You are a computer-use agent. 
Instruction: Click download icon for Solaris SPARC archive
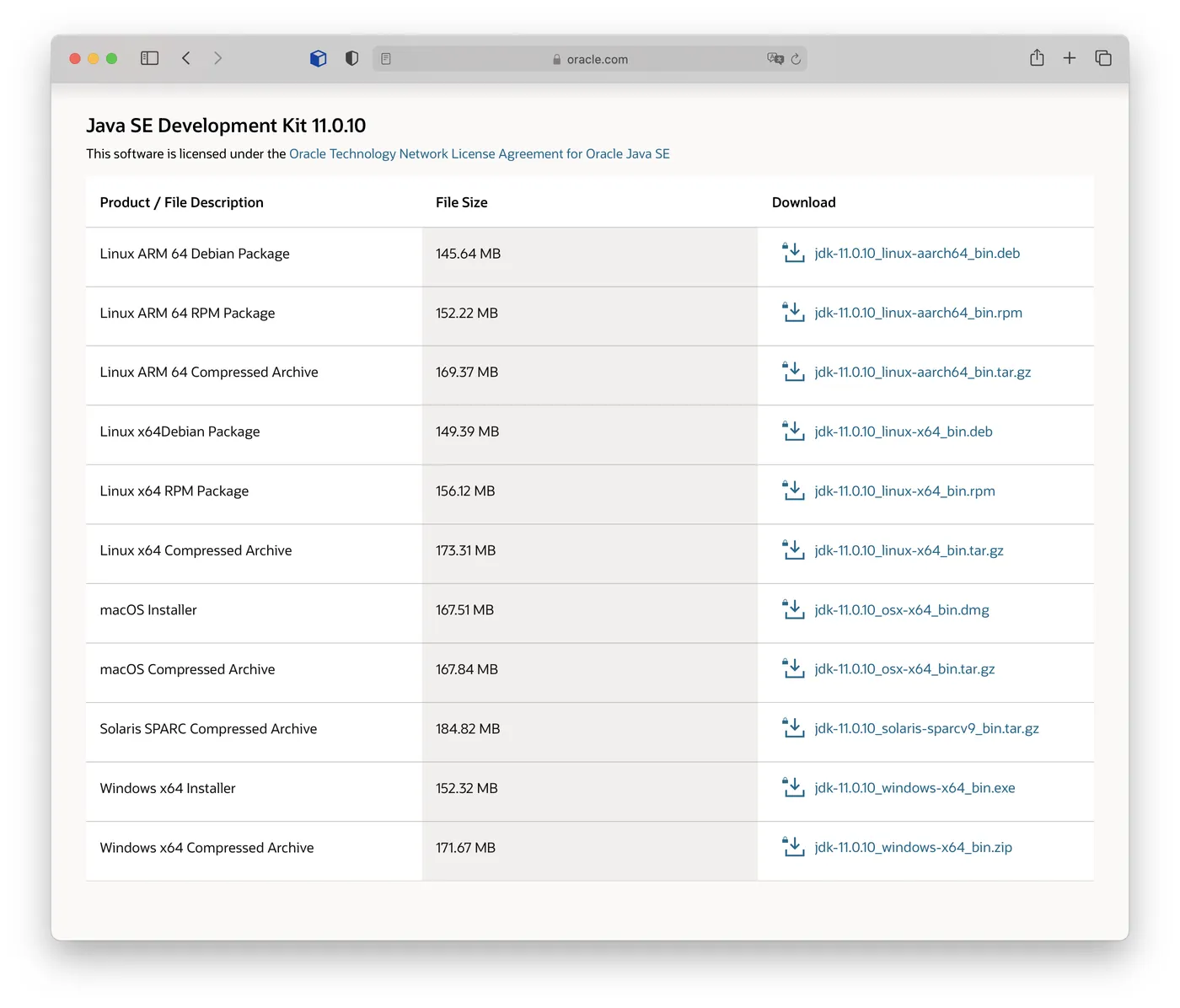click(793, 728)
